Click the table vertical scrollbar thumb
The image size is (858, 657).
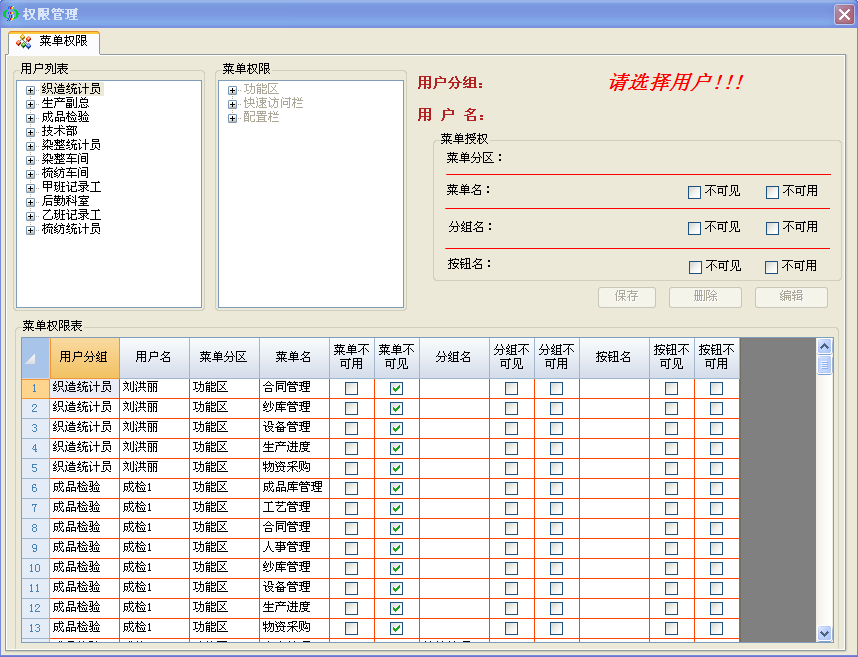(824, 365)
